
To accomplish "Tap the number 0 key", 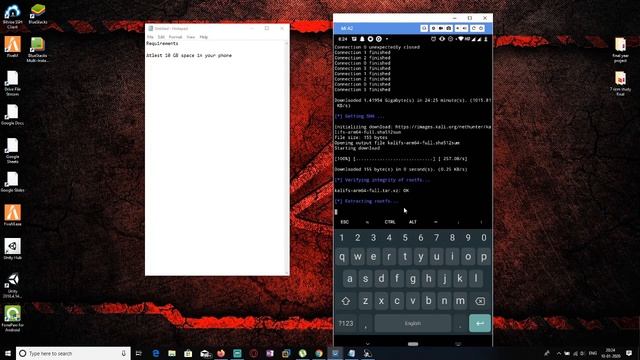I will tap(484, 238).
